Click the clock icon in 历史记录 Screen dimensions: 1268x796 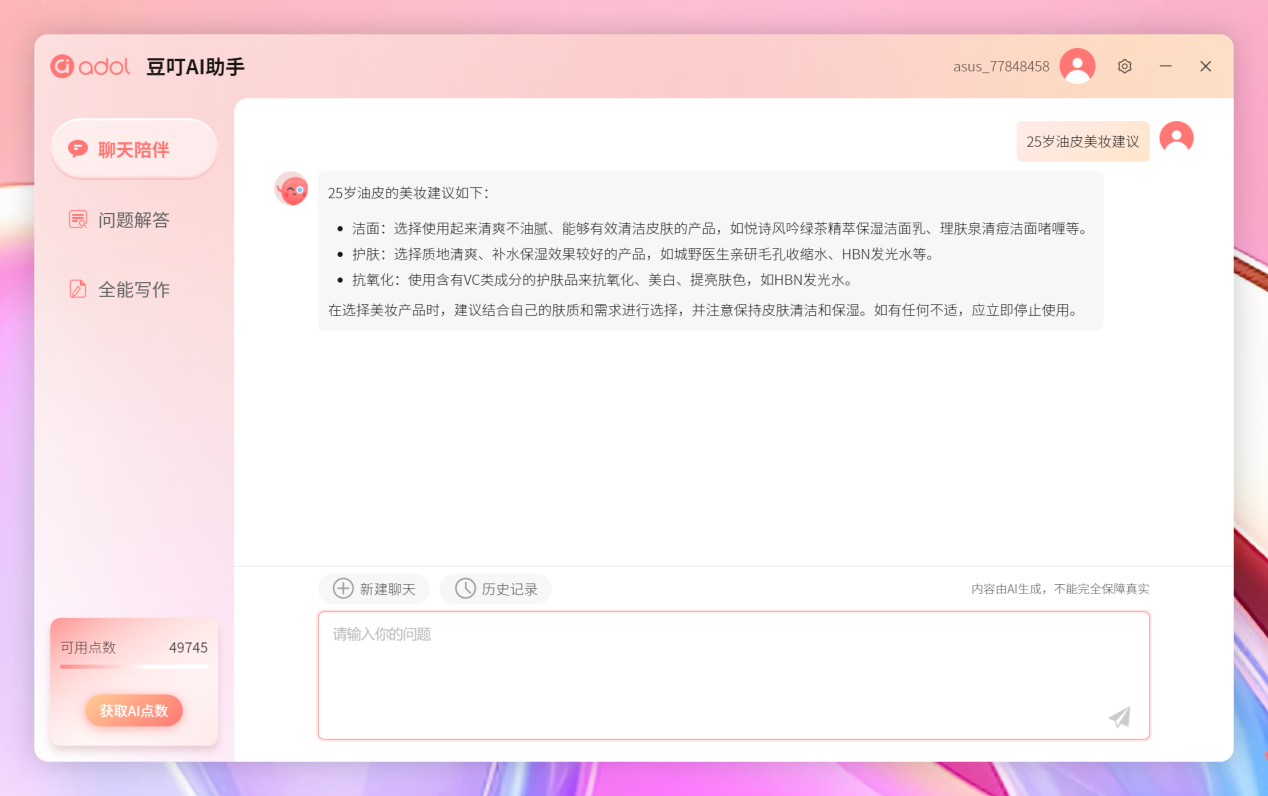tap(465, 588)
